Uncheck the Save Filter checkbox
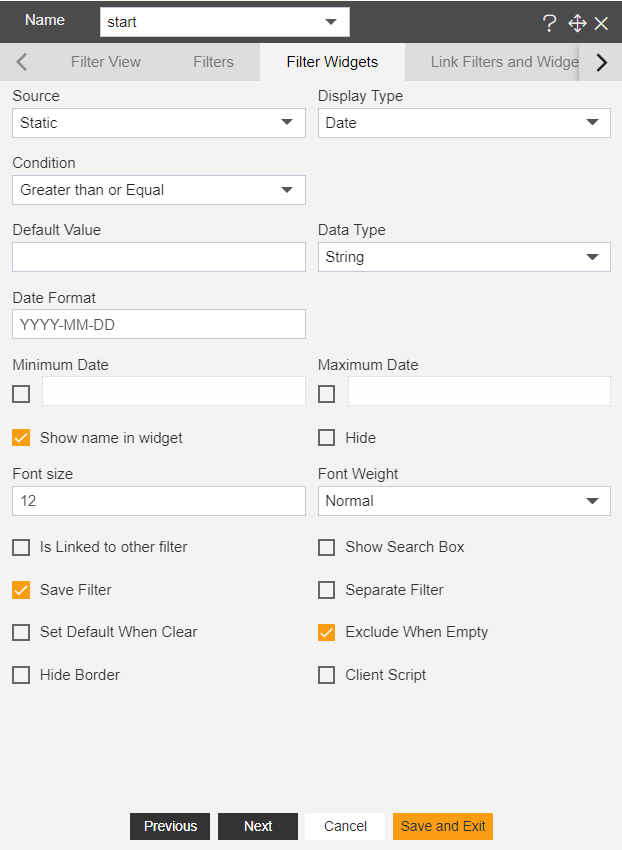 point(21,590)
